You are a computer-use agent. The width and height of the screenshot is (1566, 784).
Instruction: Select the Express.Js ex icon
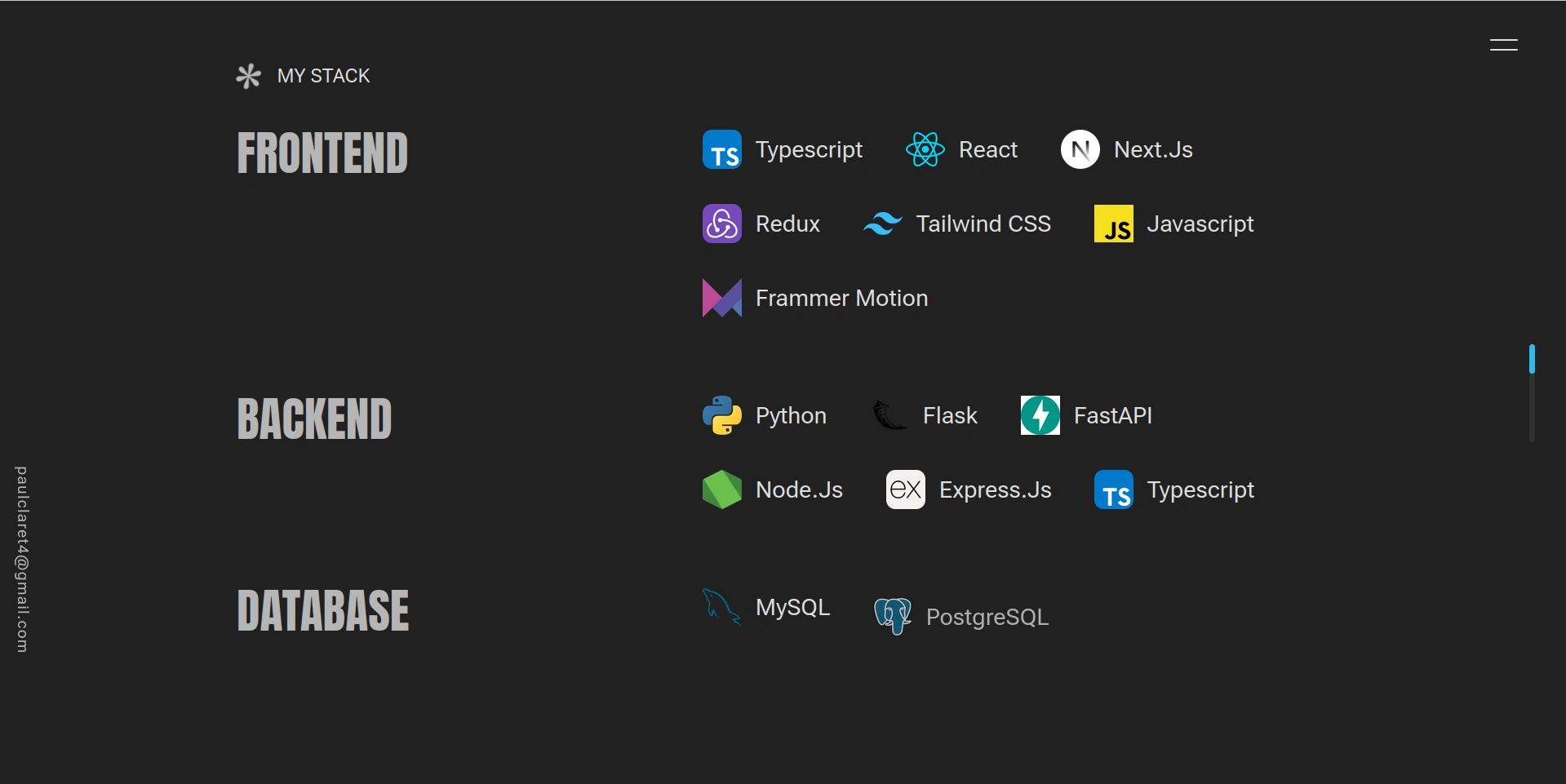coord(906,489)
